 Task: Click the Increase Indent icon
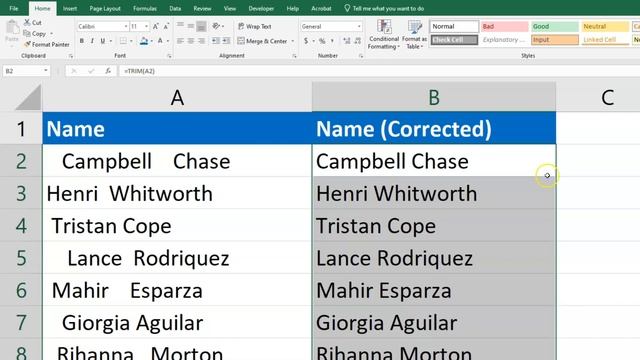point(226,41)
